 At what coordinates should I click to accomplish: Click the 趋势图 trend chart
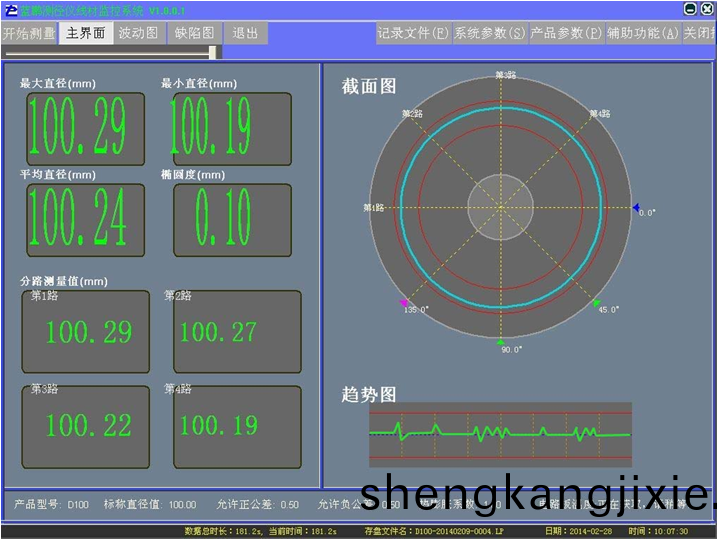(500, 434)
